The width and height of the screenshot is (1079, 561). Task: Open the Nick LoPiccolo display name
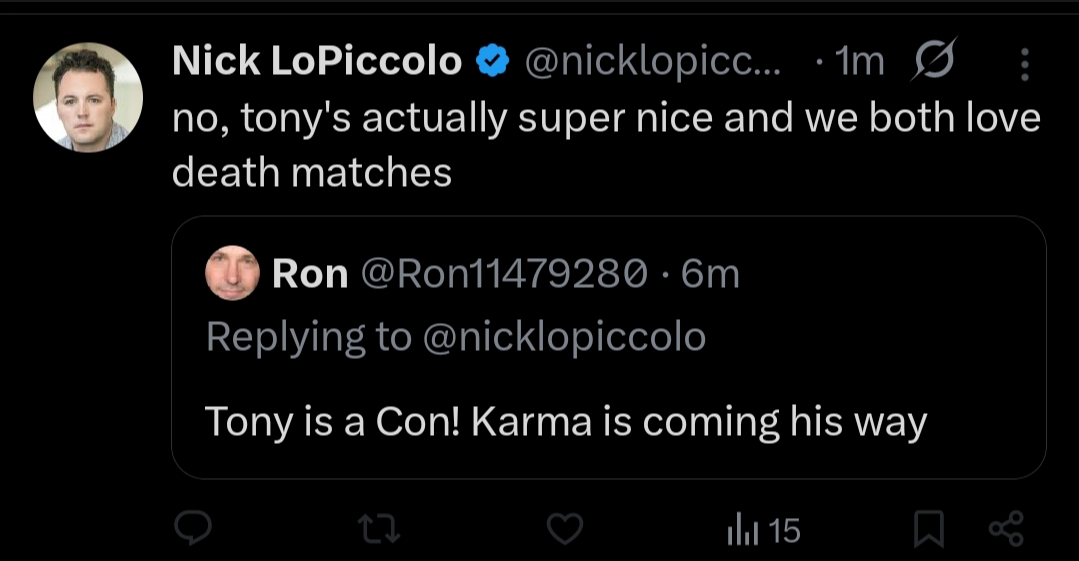(317, 62)
